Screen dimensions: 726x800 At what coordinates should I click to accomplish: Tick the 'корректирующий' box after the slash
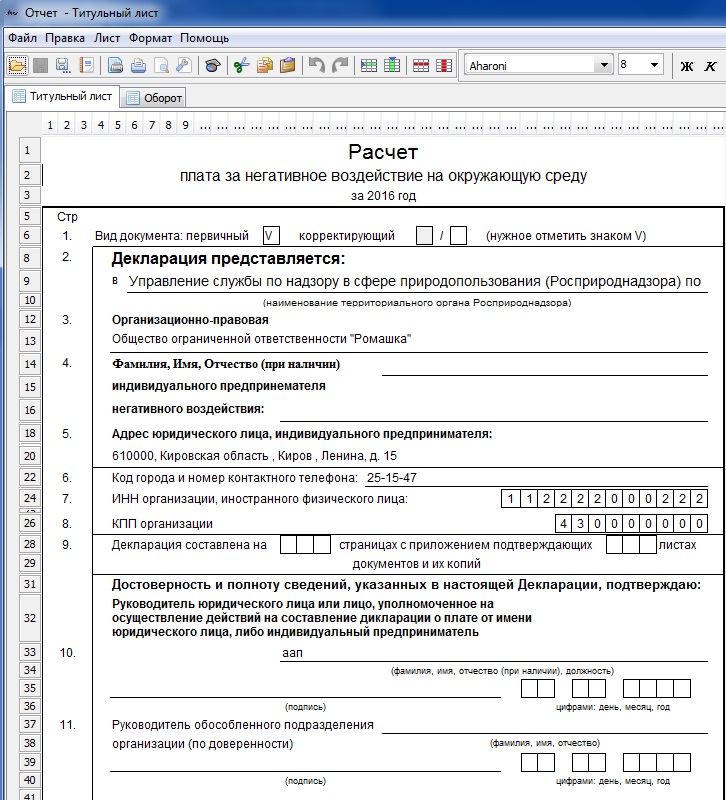pos(458,236)
